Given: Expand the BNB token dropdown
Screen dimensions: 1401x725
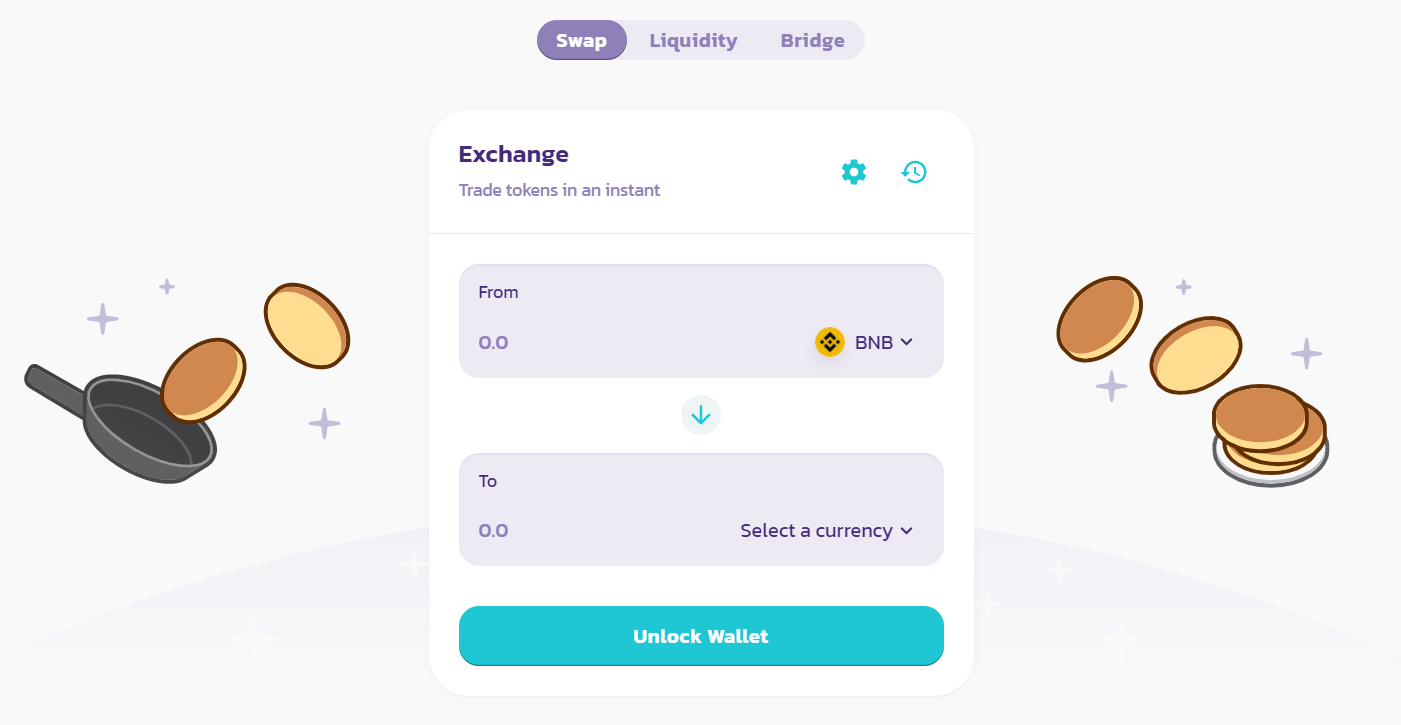Looking at the screenshot, I should click(x=865, y=342).
